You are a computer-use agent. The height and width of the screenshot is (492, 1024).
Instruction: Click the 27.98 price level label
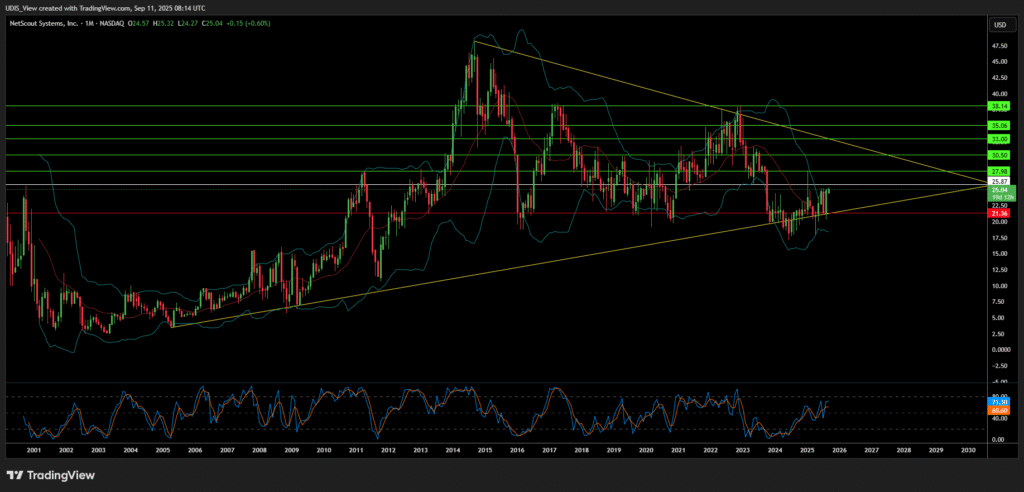click(x=999, y=171)
